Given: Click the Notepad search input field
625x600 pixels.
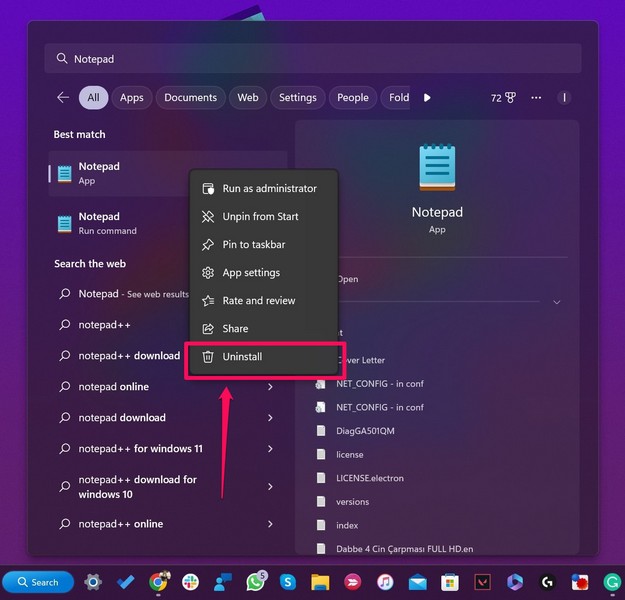Looking at the screenshot, I should [310, 59].
